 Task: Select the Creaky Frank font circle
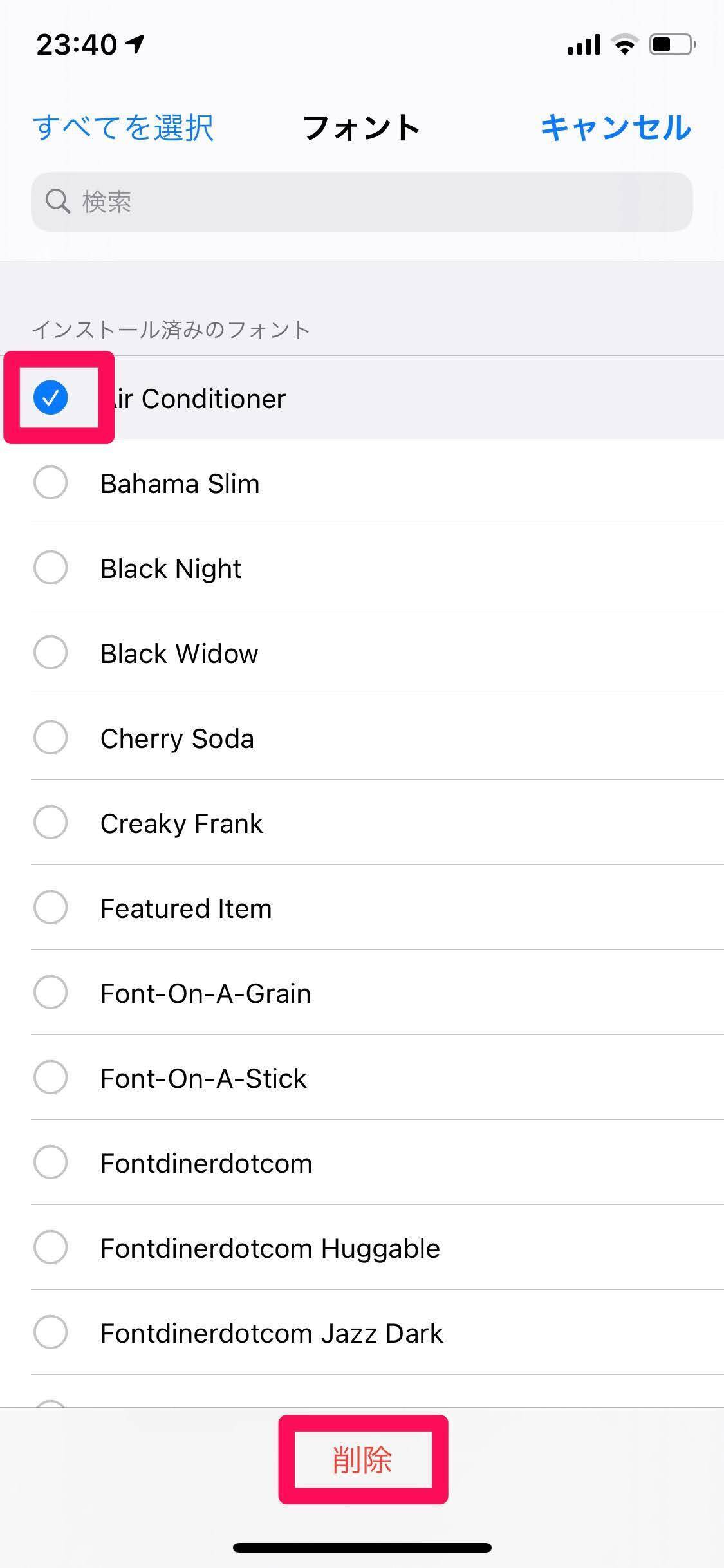pos(50,823)
